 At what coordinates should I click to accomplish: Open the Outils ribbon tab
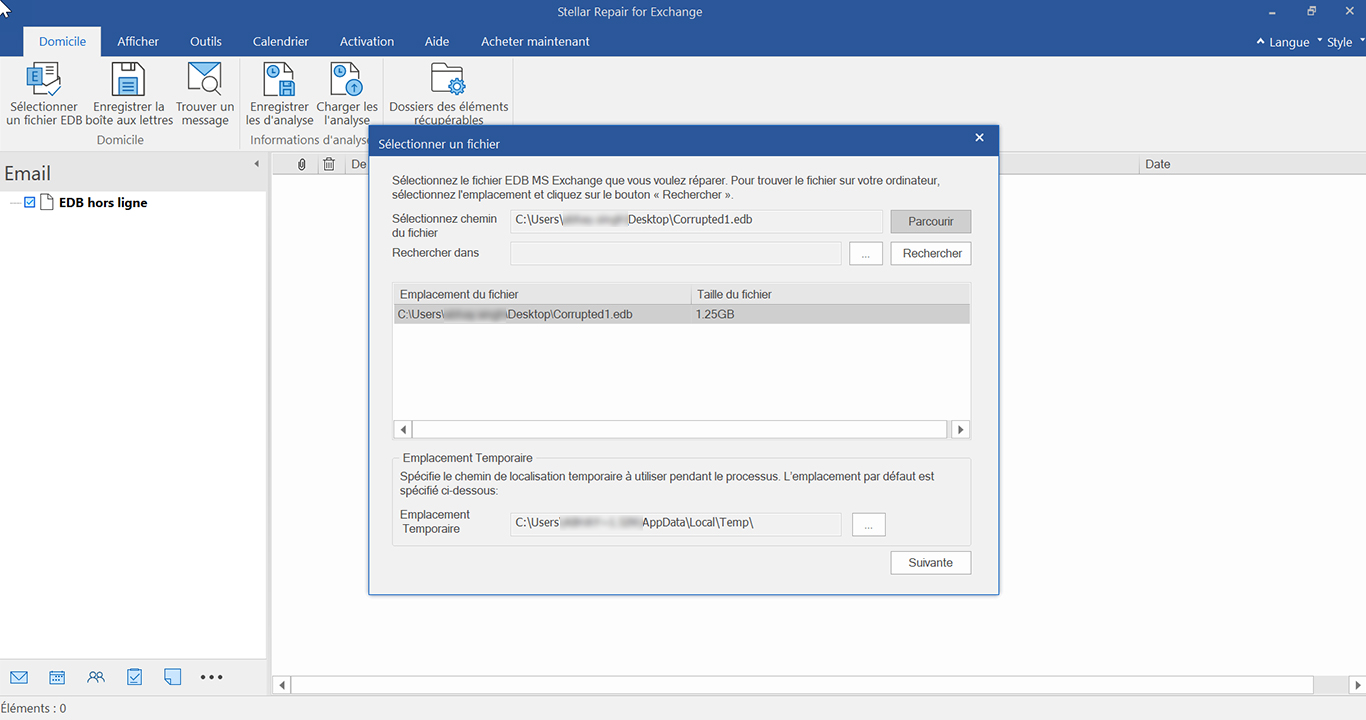(x=206, y=41)
